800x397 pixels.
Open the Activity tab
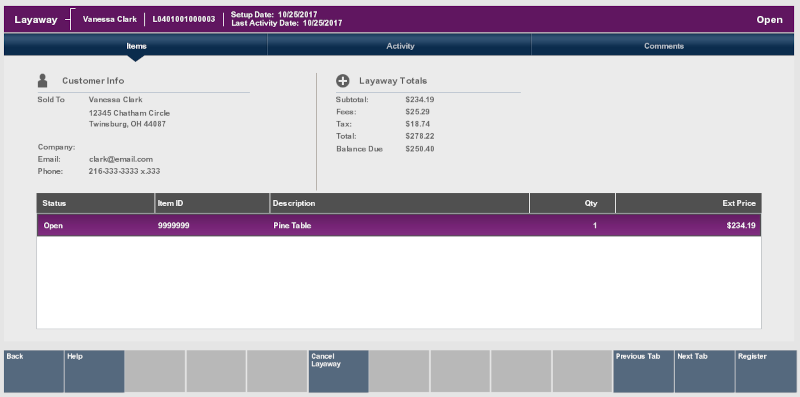(400, 45)
